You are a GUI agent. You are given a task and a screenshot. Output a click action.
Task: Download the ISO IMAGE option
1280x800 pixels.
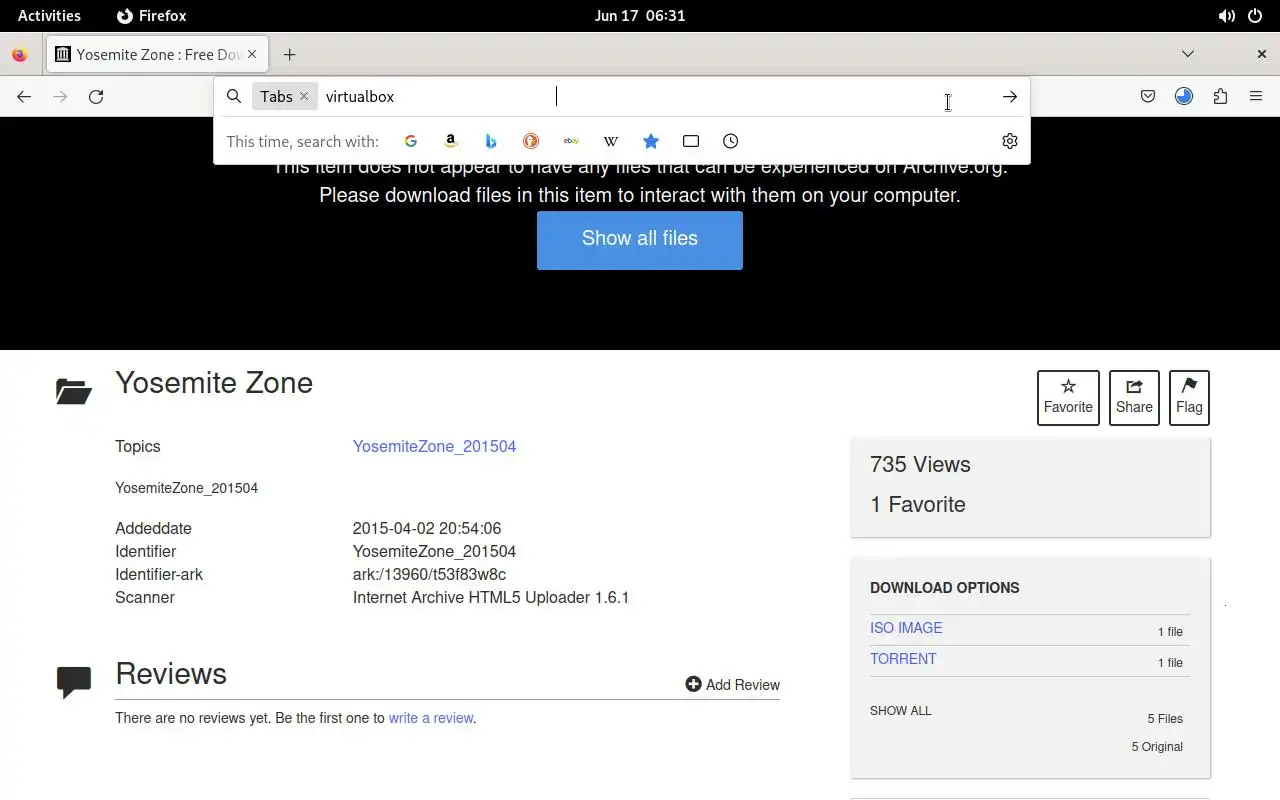[906, 628]
